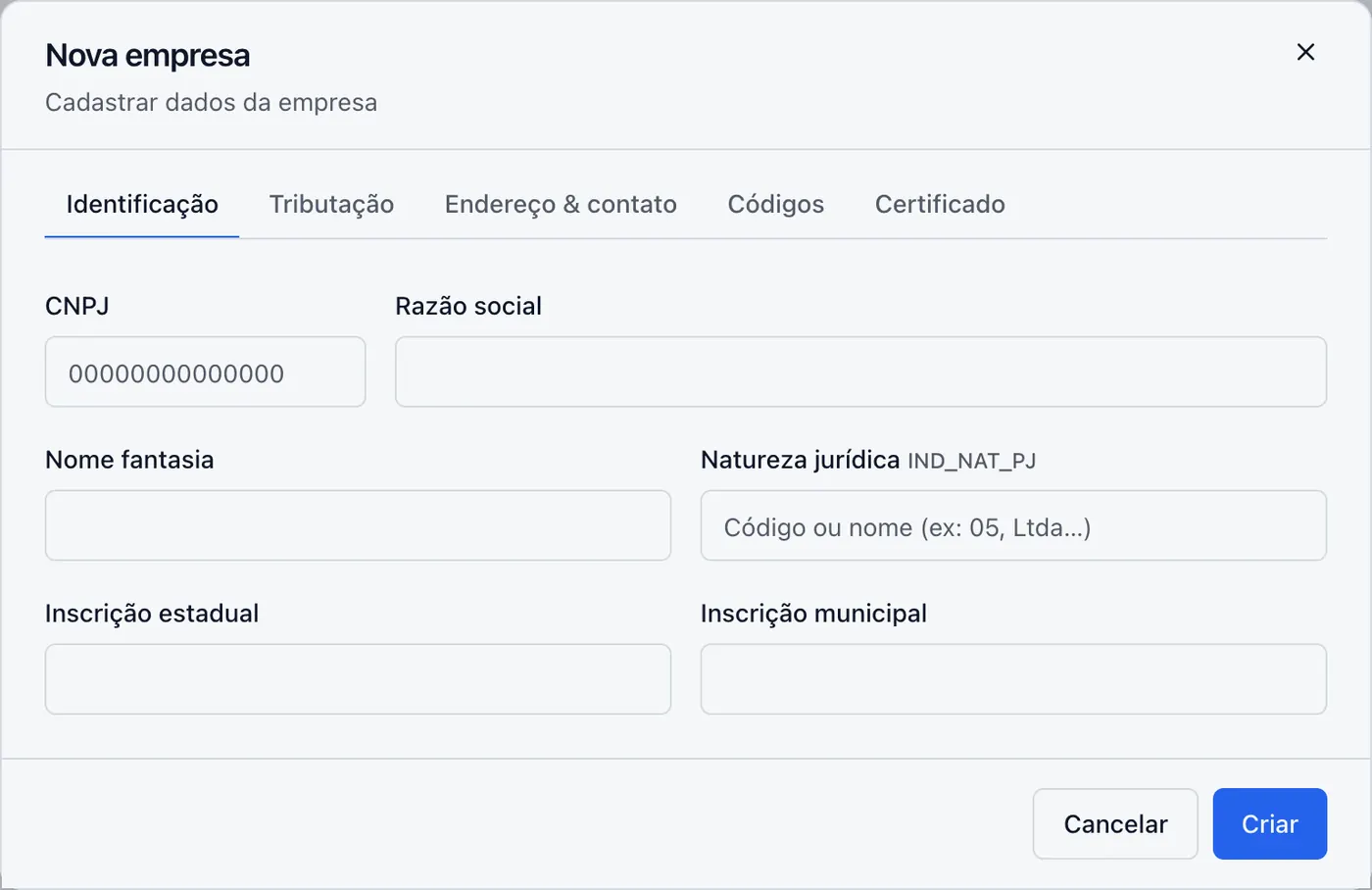Viewport: 1372px width, 890px height.
Task: Open the Endereço & contato tab
Action: [x=561, y=204]
